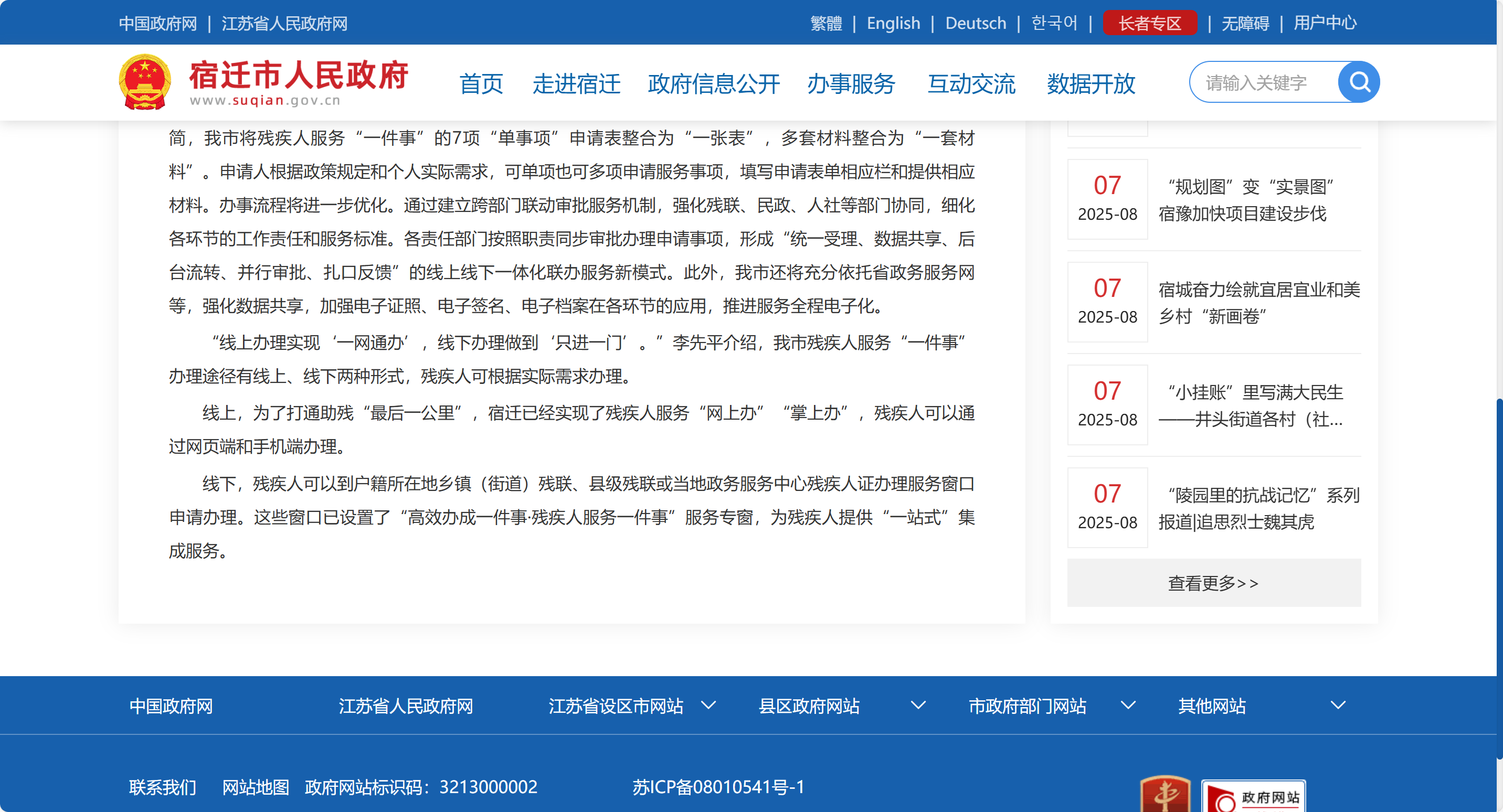Click the page vertical scrollbar
1503x812 pixels.
pyautogui.click(x=1498, y=578)
